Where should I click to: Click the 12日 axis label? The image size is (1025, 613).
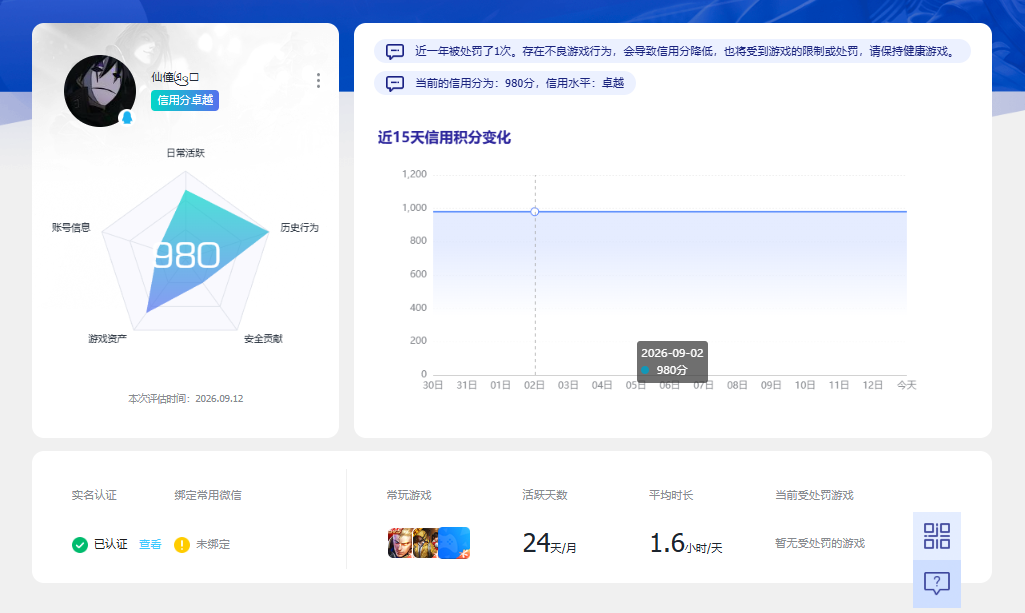pyautogui.click(x=873, y=386)
